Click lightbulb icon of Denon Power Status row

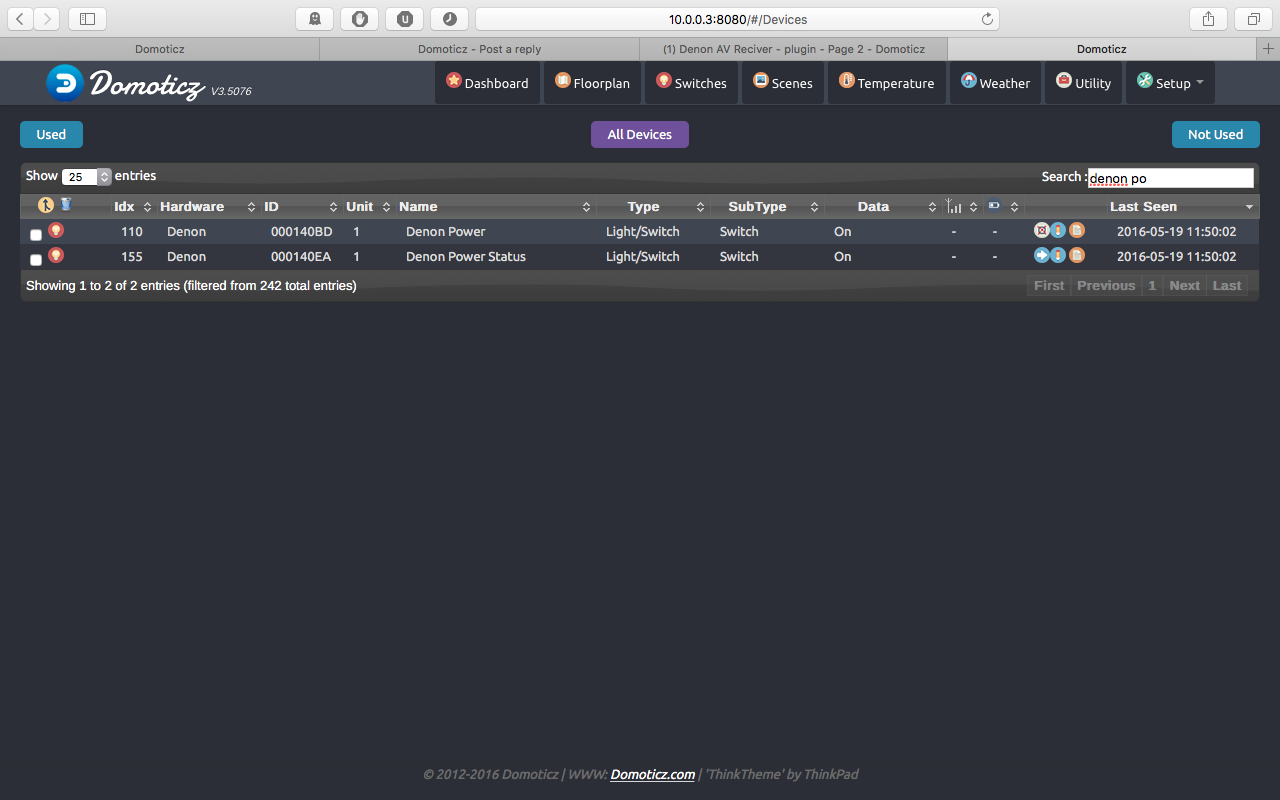click(56, 255)
